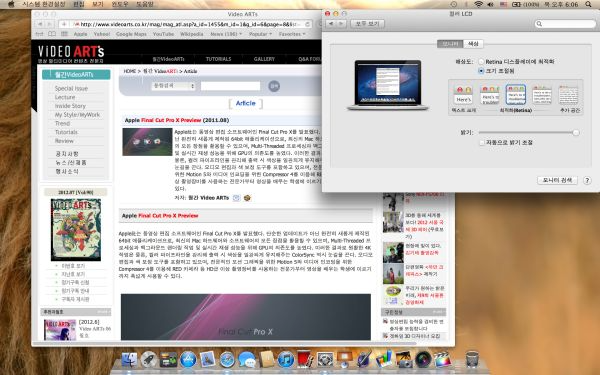Open Finder from the Dock
Viewport: 600px width, 375px height.
[x=129, y=359]
